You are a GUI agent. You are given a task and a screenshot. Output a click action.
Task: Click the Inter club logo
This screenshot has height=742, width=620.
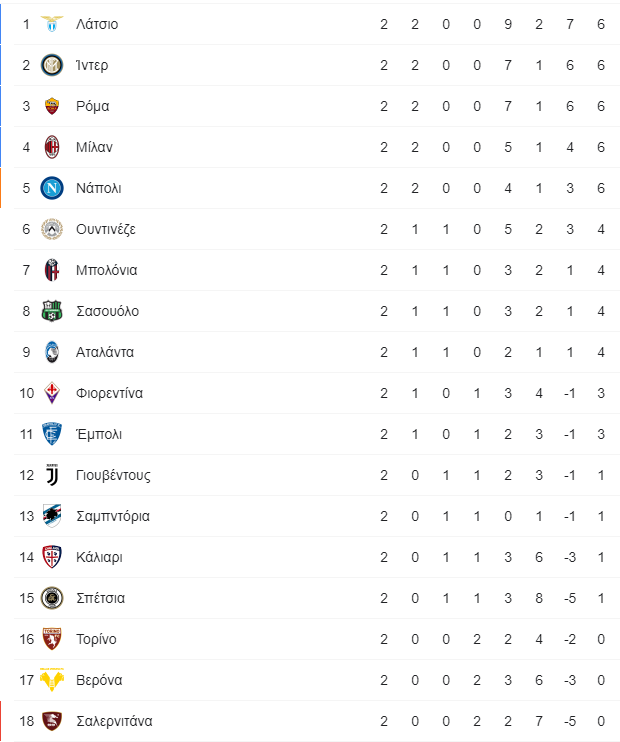pyautogui.click(x=52, y=65)
